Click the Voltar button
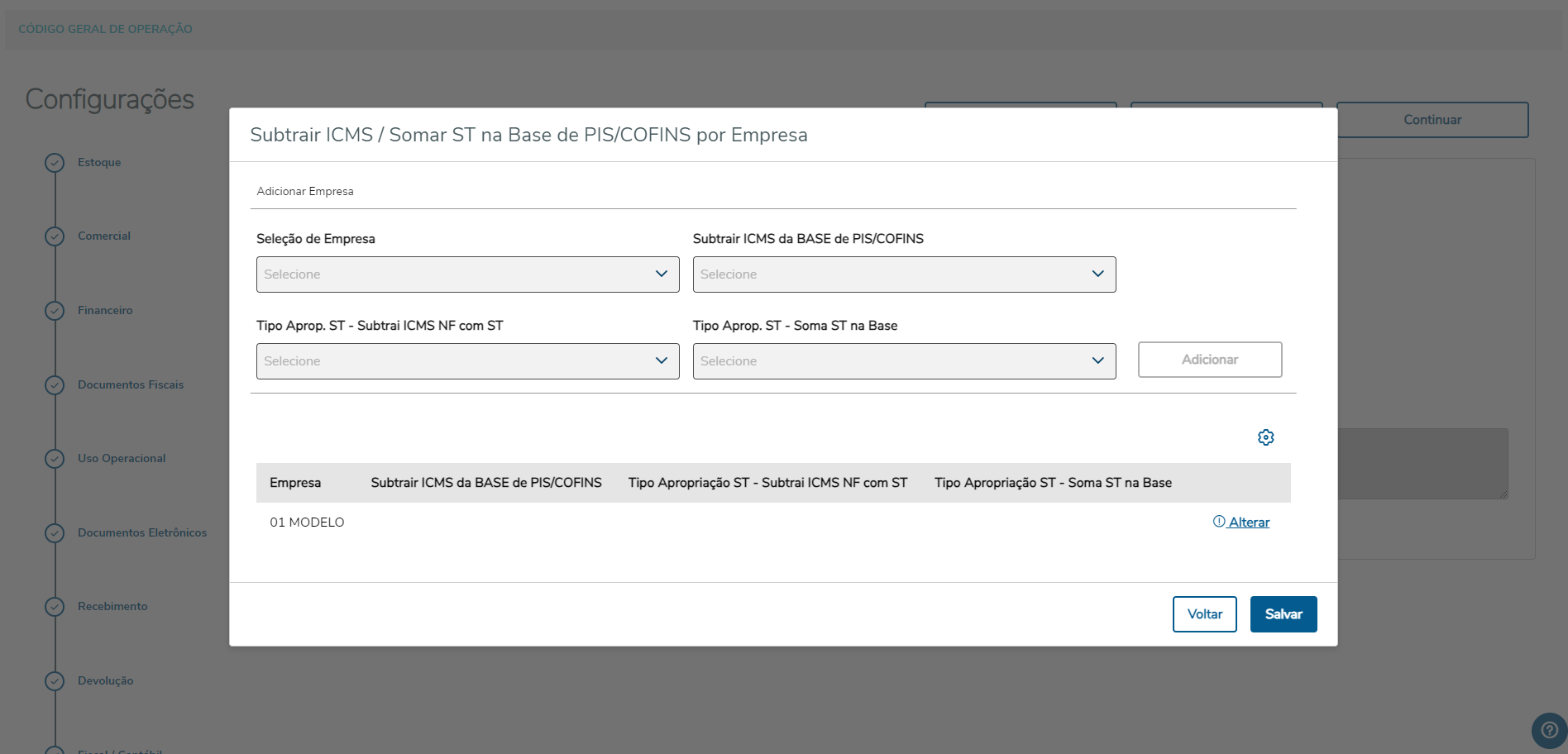Image resolution: width=1568 pixels, height=754 pixels. click(1204, 614)
